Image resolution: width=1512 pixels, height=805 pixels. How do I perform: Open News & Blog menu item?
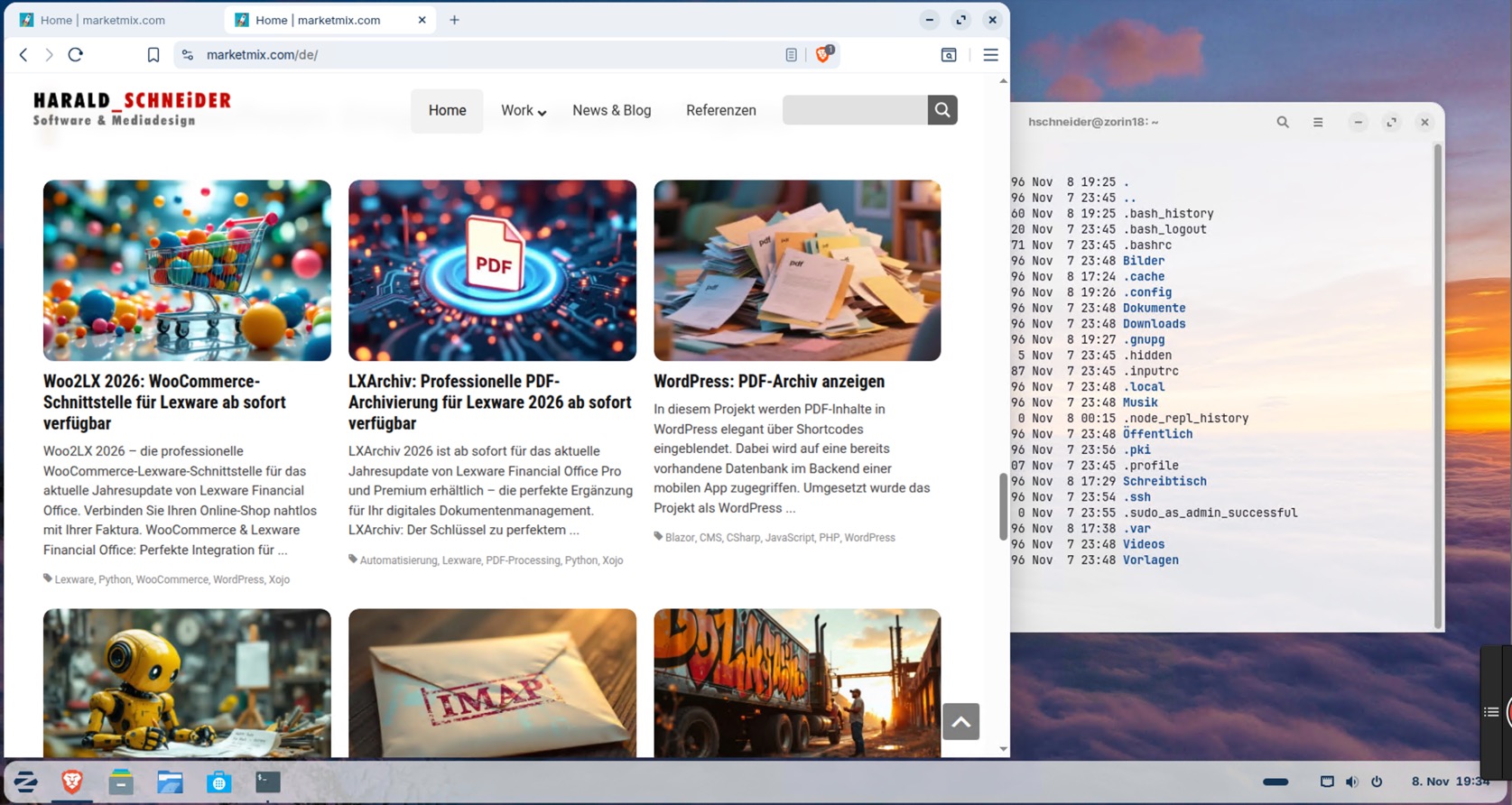point(612,110)
